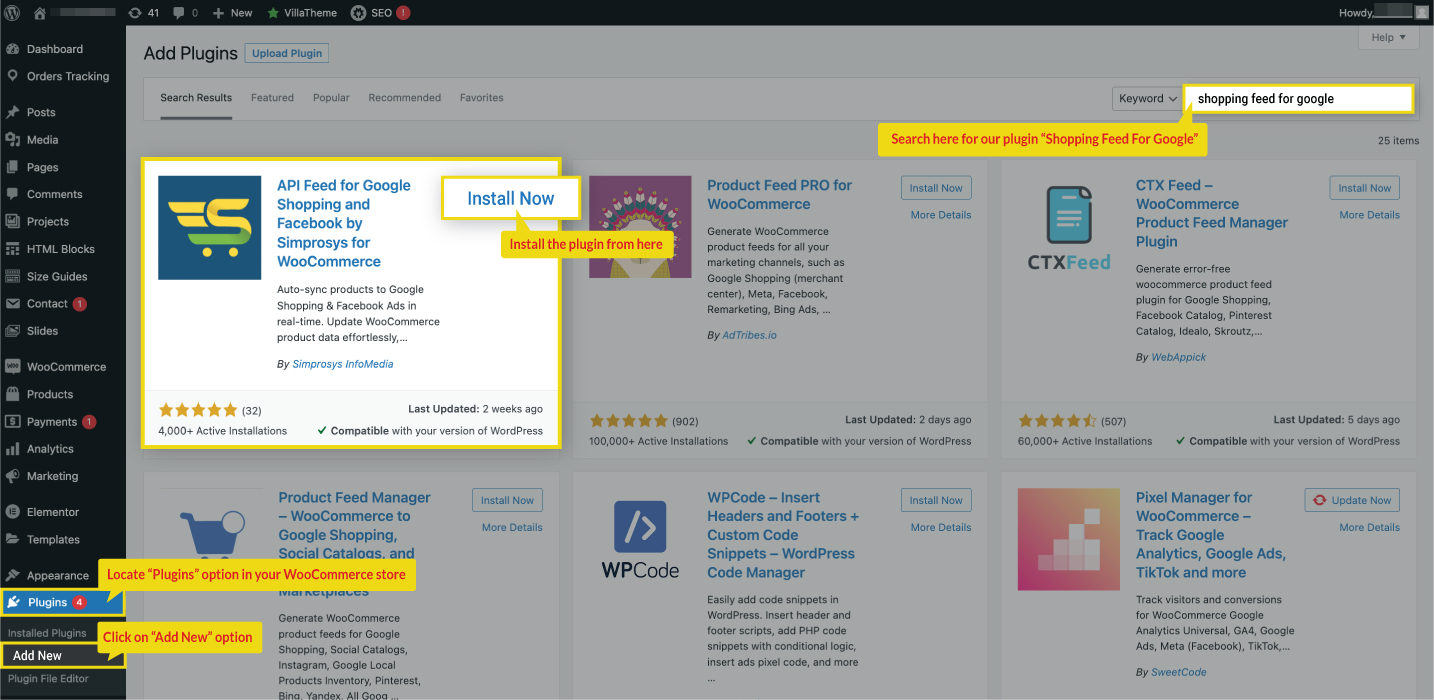Switch to the Search Results tab
This screenshot has height=700, width=1434.
click(196, 98)
